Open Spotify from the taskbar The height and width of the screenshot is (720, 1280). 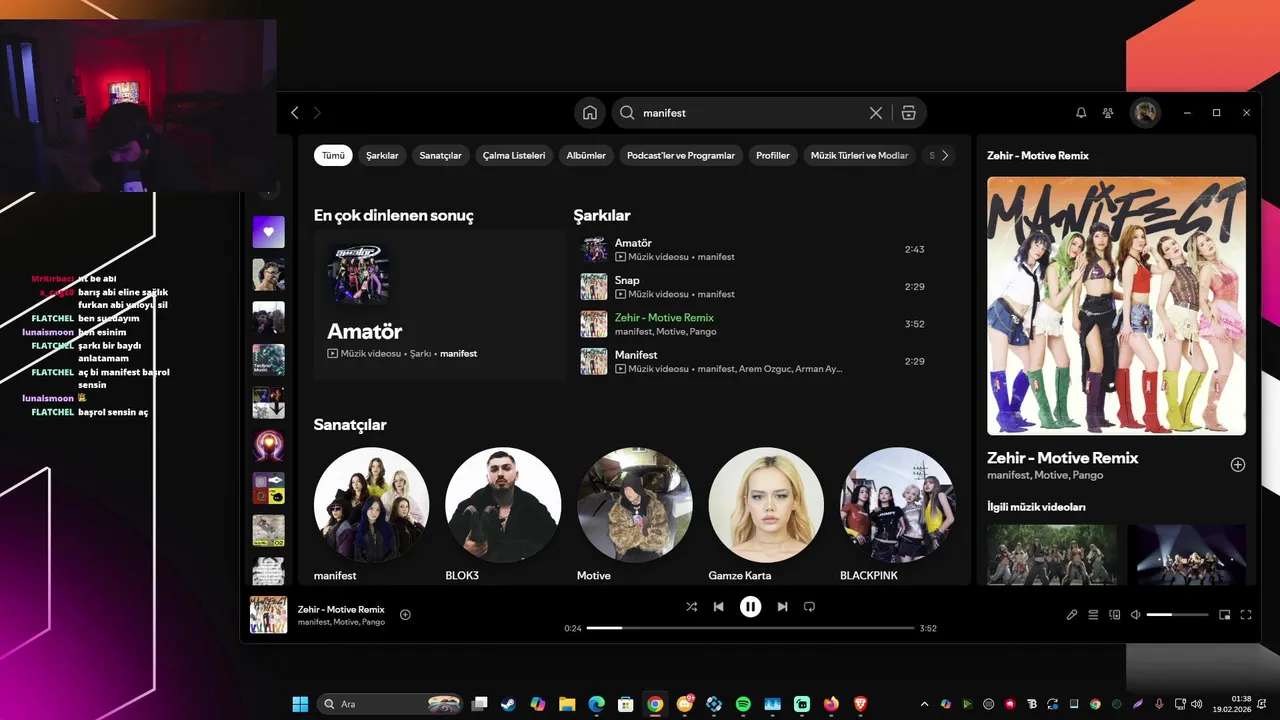743,704
